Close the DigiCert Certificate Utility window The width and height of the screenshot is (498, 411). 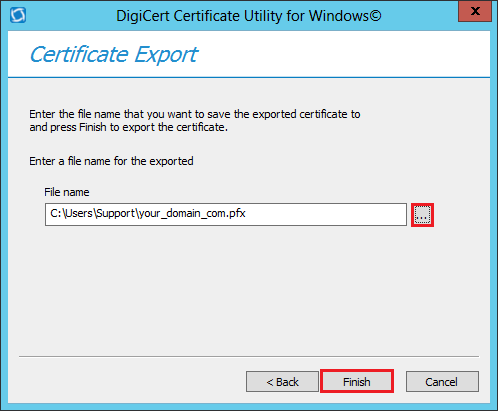475,12
